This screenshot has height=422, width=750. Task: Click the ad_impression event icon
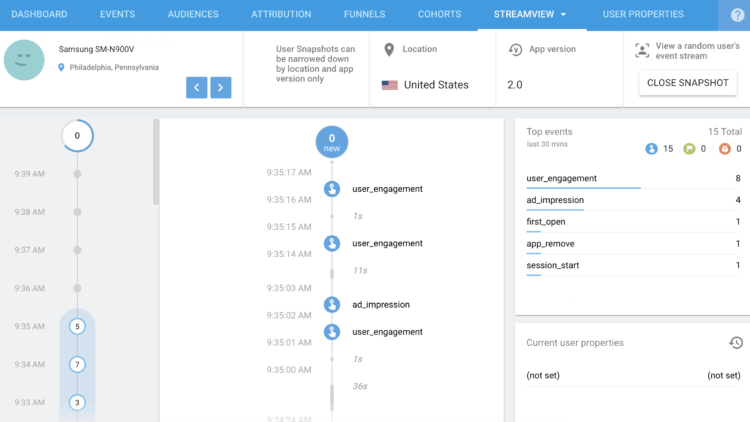point(332,304)
